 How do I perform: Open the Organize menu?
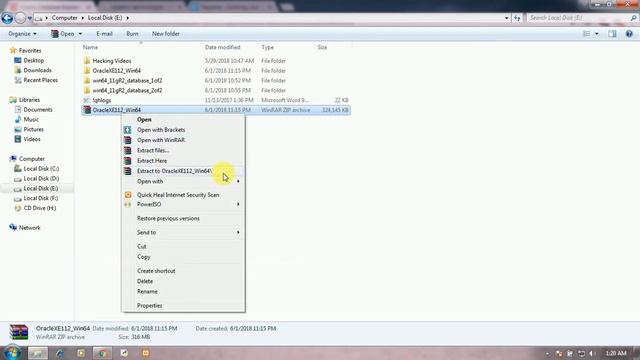point(22,34)
